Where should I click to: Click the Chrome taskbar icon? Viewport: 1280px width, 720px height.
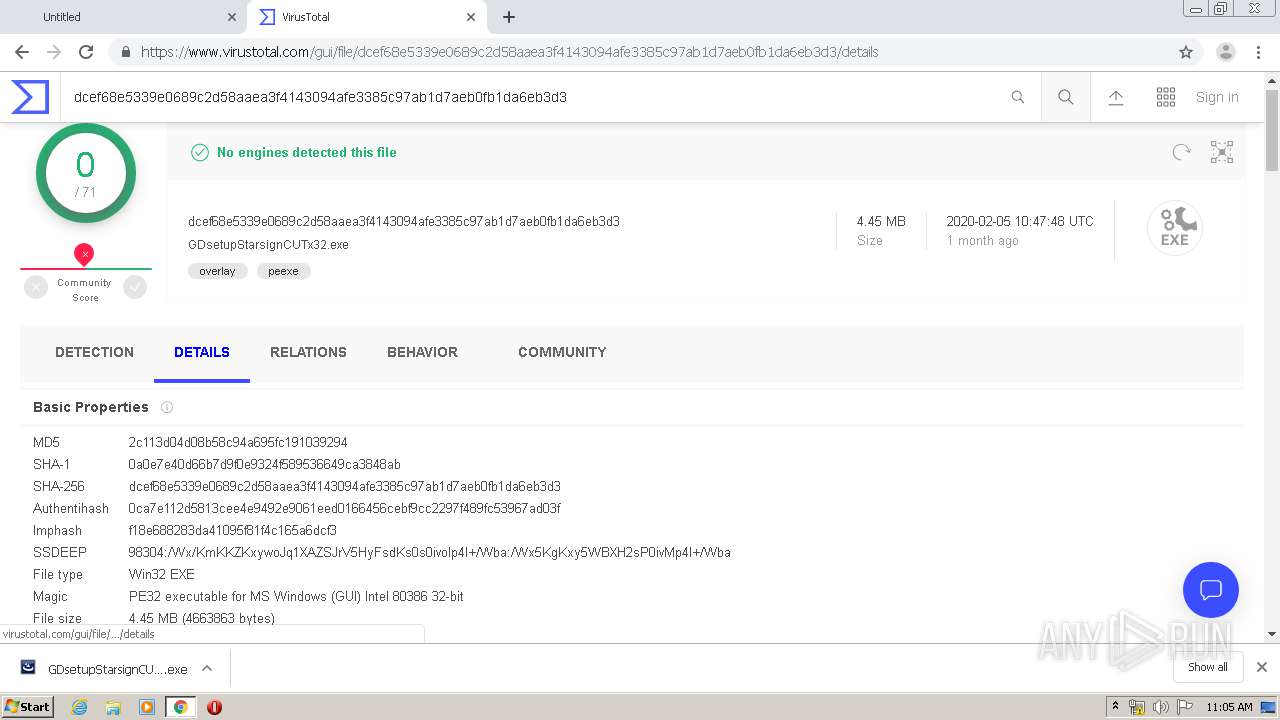point(180,707)
